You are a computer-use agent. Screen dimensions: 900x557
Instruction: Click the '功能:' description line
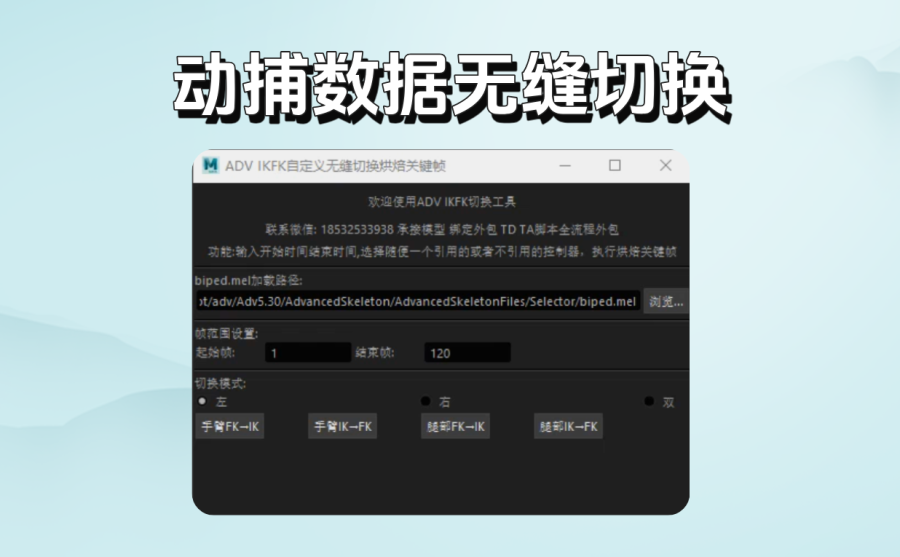coord(442,252)
